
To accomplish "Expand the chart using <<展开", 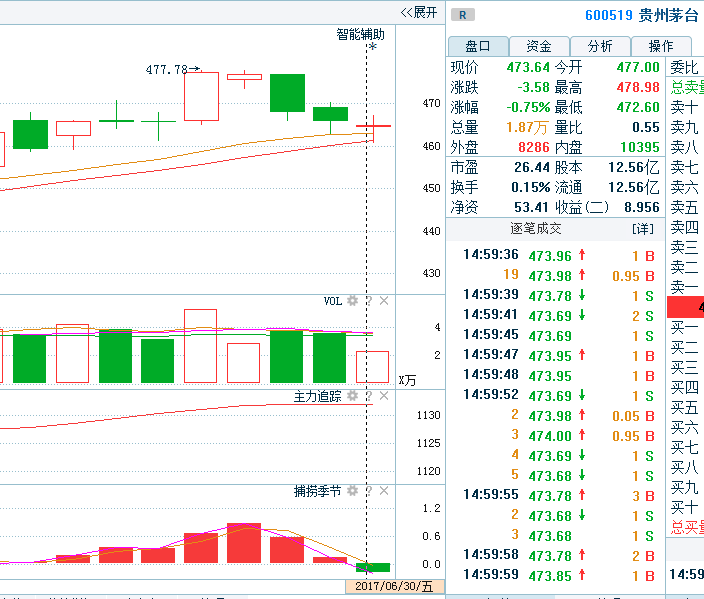I will [x=419, y=12].
